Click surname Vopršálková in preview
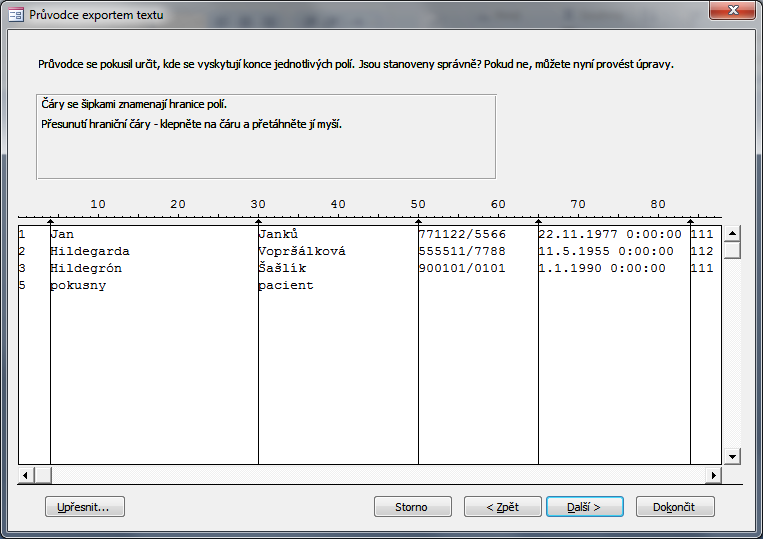Screen dimensions: 763x539 302,251
